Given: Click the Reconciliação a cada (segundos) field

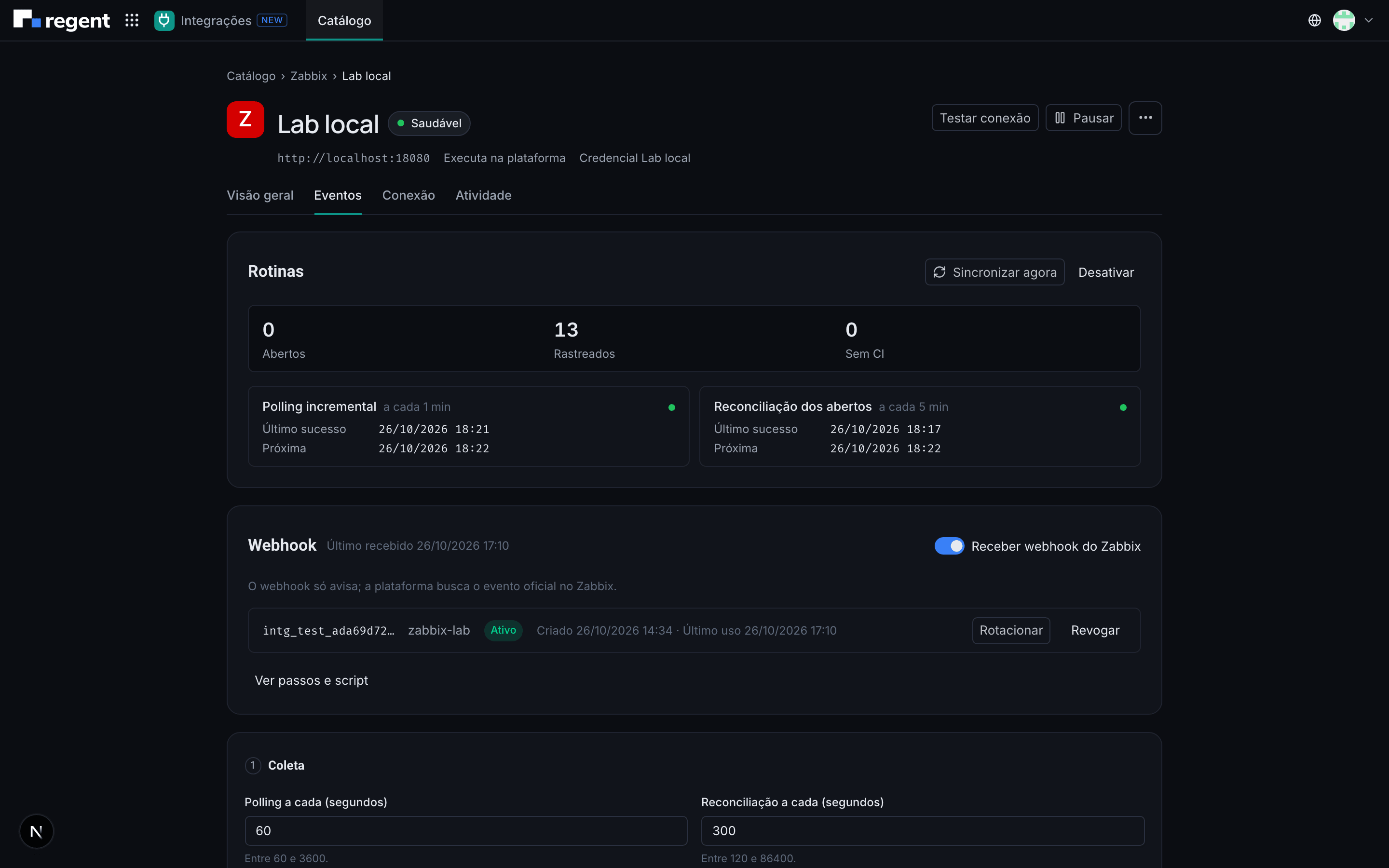Looking at the screenshot, I should [x=923, y=831].
